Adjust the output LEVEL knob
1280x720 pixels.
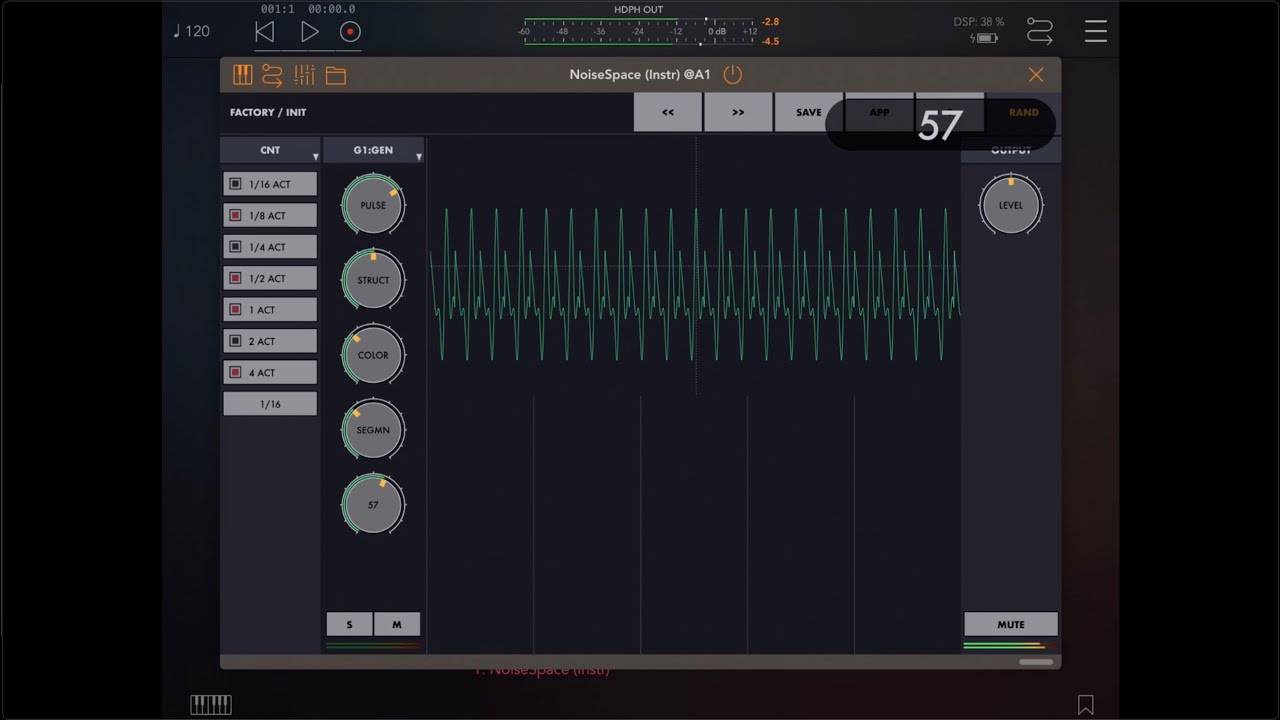click(x=1011, y=205)
